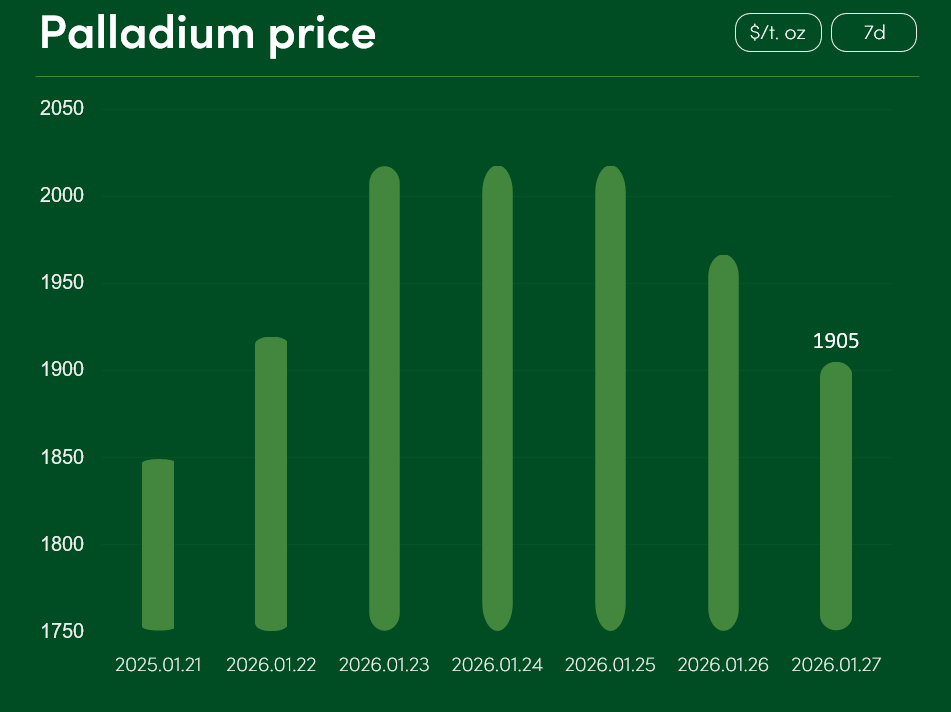Click the 2050 y-axis label
This screenshot has height=712, width=951.
pyautogui.click(x=61, y=108)
